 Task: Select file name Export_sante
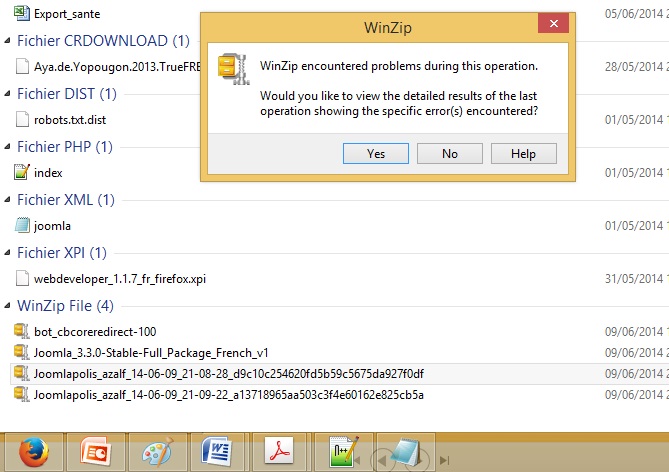point(67,14)
